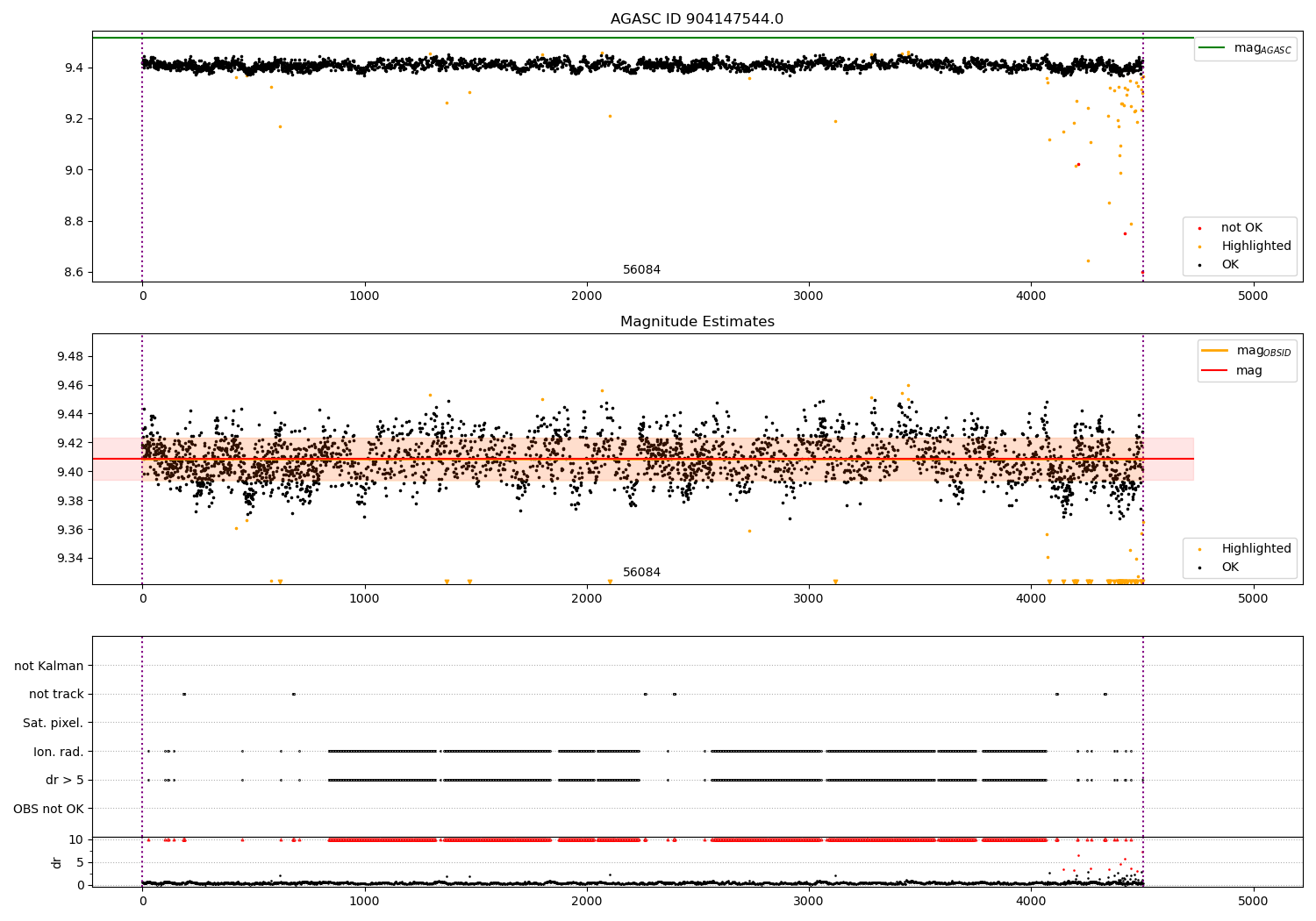This screenshot has height=921, width=1316.
Task: Click the orange outlier point near 8.65 in the top plot
Action: [1088, 261]
